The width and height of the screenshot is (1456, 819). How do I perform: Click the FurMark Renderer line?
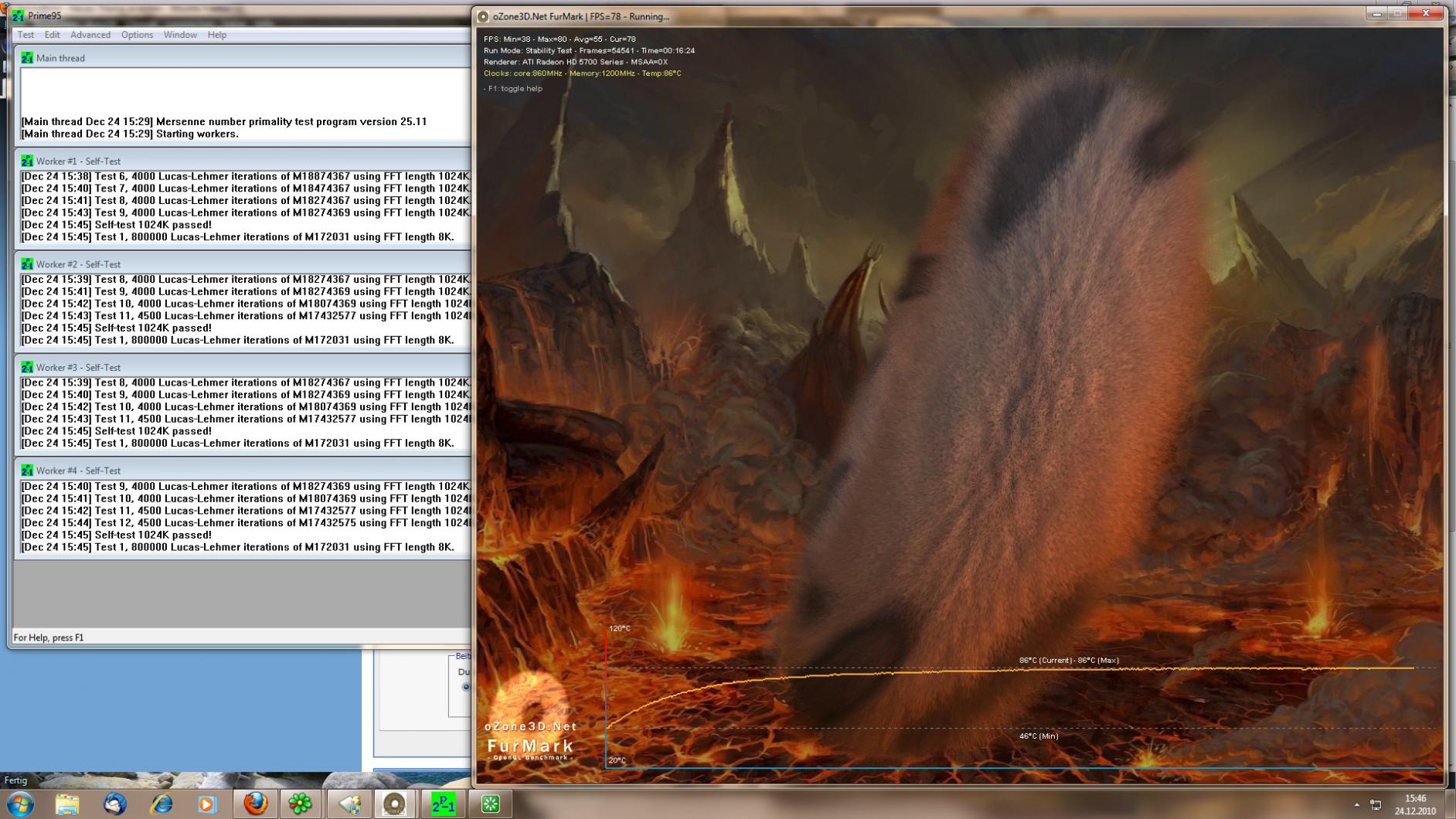(576, 62)
